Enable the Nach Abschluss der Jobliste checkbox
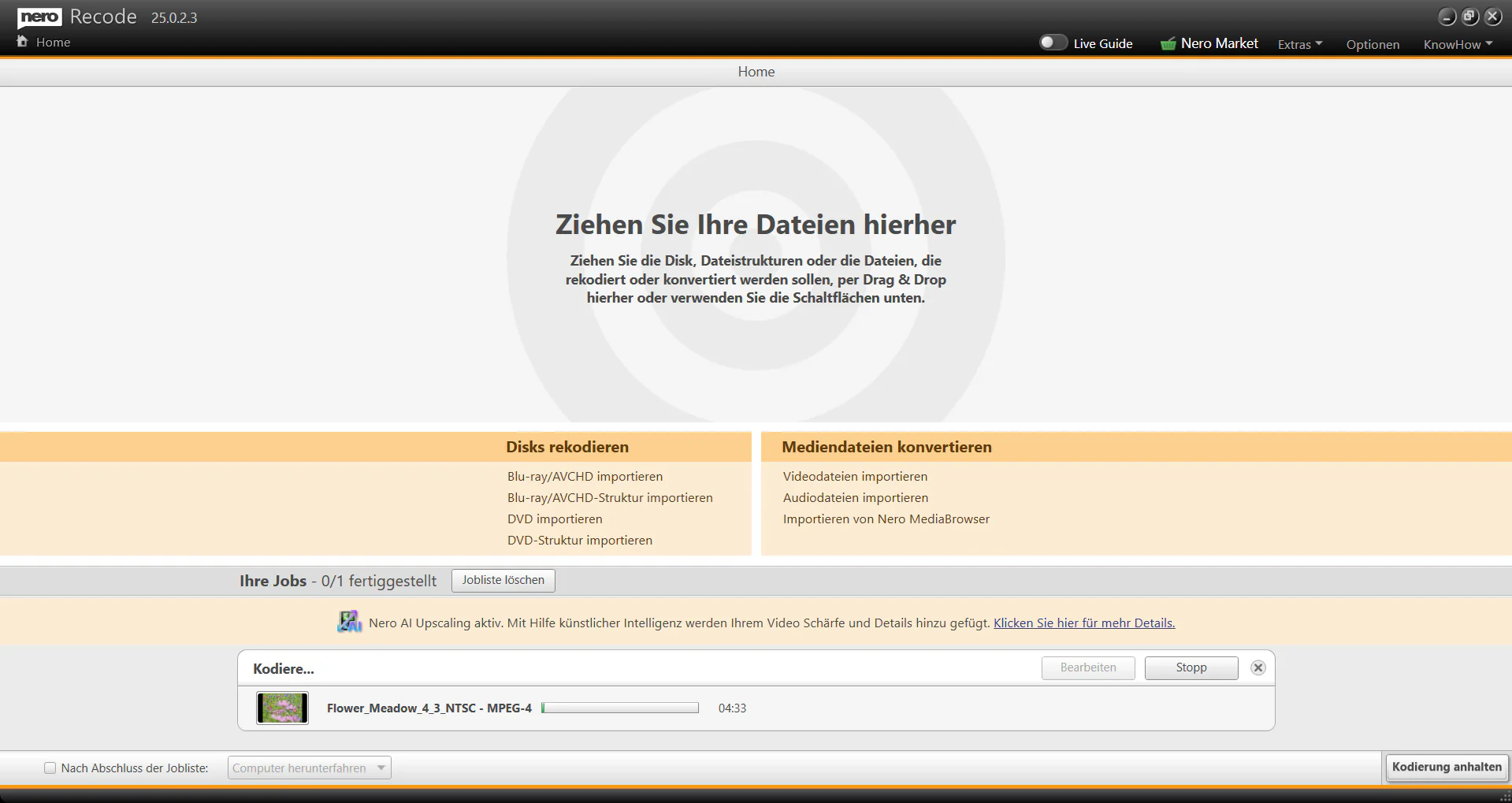Image resolution: width=1512 pixels, height=803 pixels. (50, 768)
